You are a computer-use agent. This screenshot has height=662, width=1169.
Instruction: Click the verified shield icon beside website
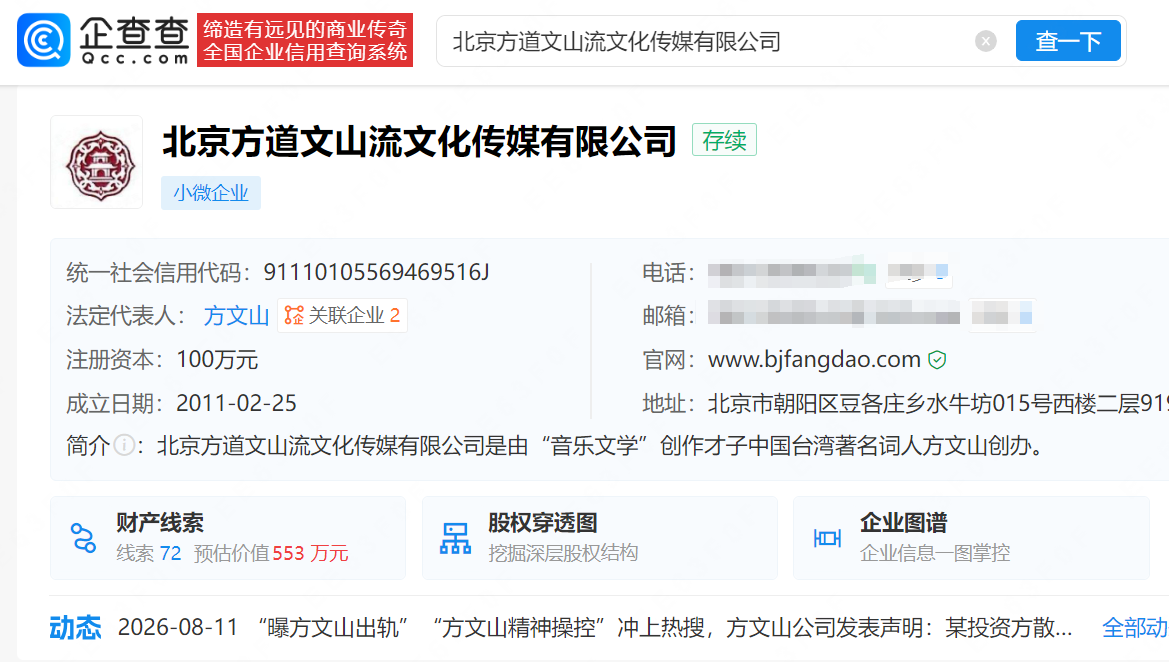pyautogui.click(x=937, y=360)
